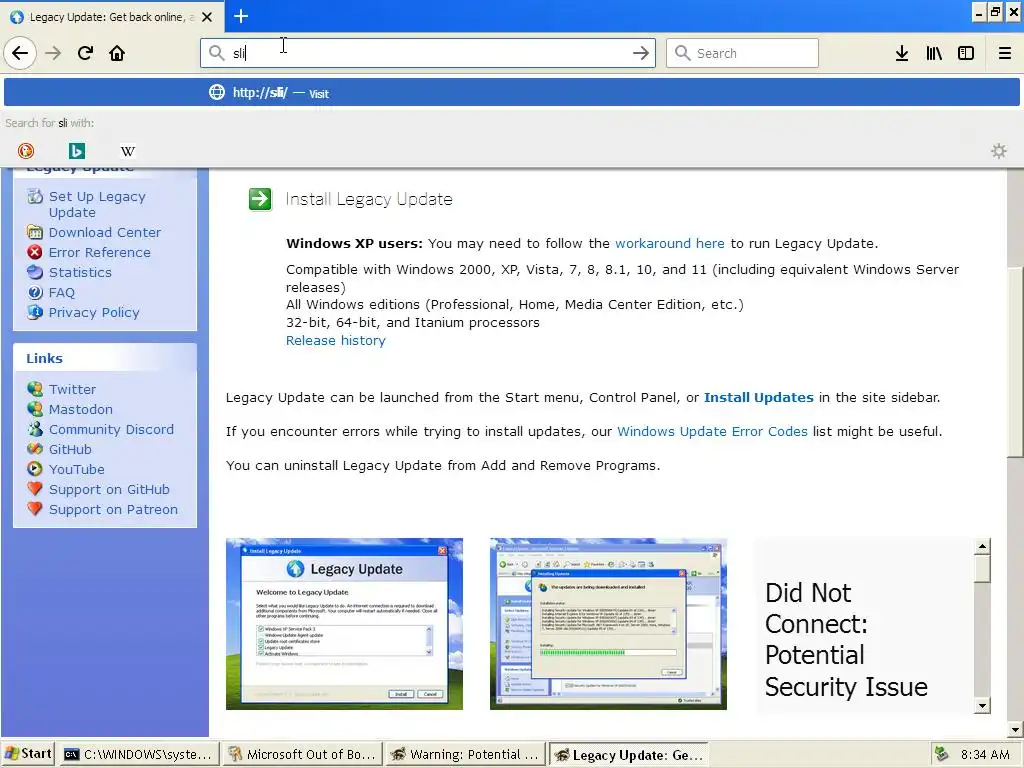The image size is (1024, 768).
Task: Click the embedded frame's scroll down arrow
Action: pos(982,705)
